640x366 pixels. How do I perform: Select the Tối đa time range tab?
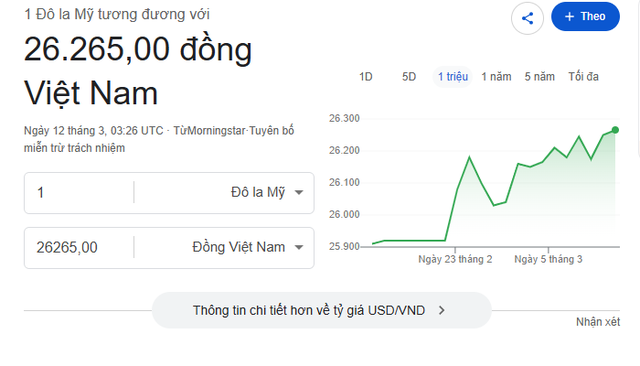click(x=583, y=77)
